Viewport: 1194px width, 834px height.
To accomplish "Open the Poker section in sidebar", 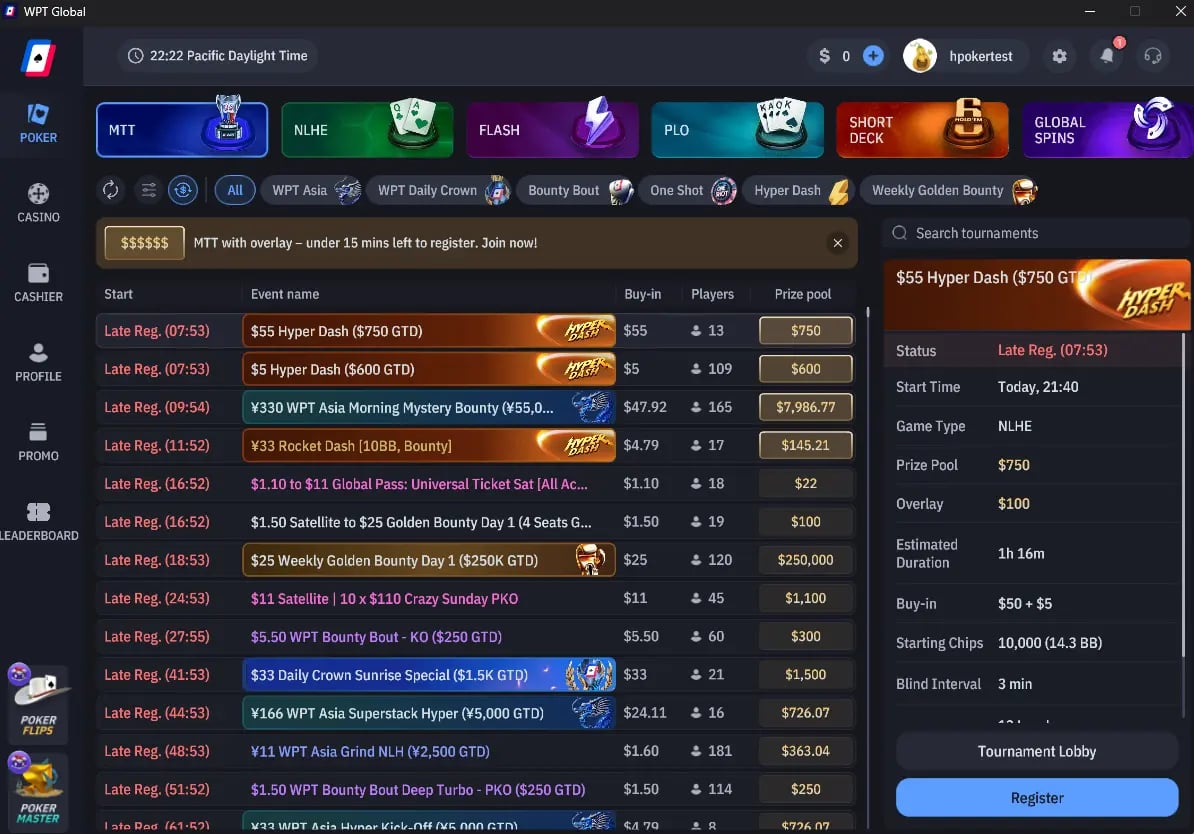I will click(x=38, y=123).
